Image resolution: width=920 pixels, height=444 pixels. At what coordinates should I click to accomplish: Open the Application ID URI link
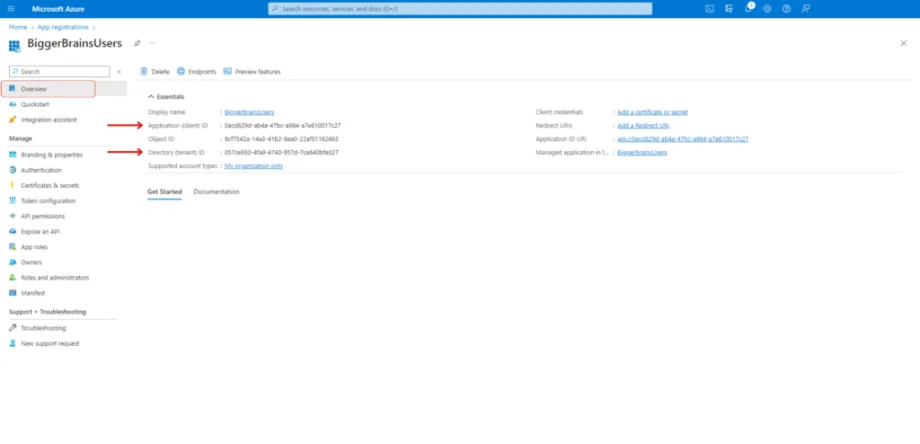pyautogui.click(x=683, y=139)
